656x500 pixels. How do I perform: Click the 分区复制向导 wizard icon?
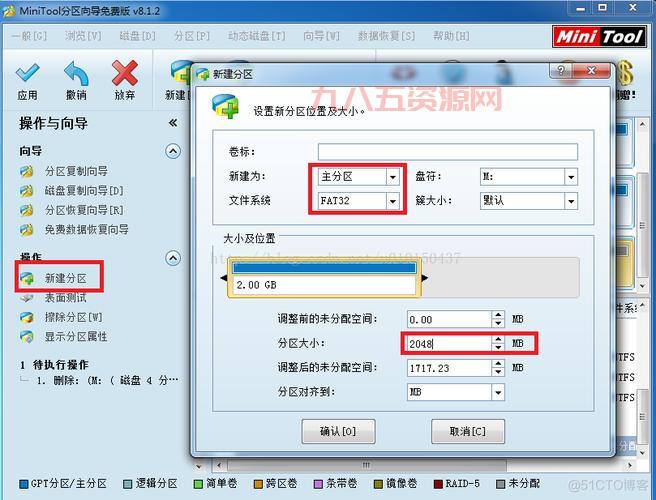(x=26, y=171)
